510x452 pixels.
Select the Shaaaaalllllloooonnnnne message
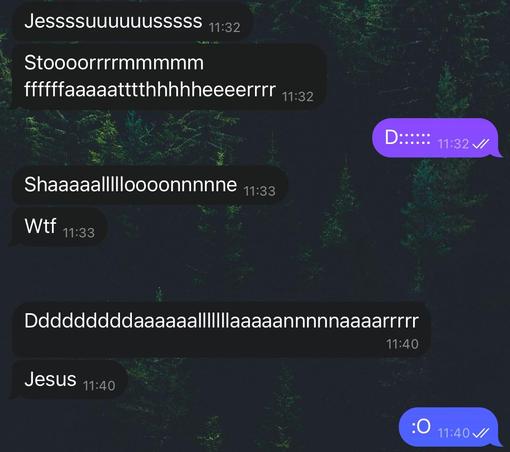point(150,185)
